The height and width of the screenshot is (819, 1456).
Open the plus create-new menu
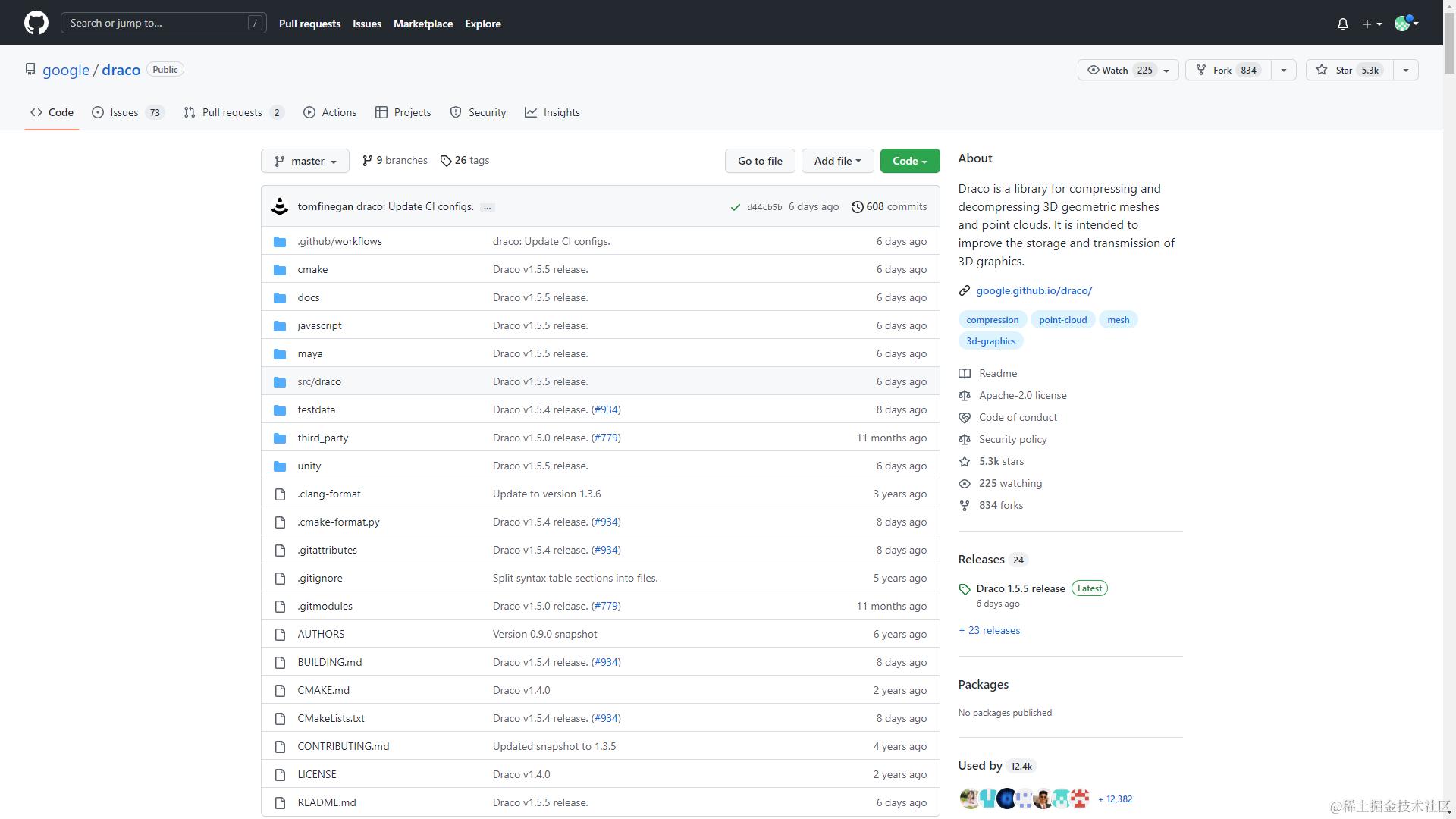pyautogui.click(x=1372, y=24)
